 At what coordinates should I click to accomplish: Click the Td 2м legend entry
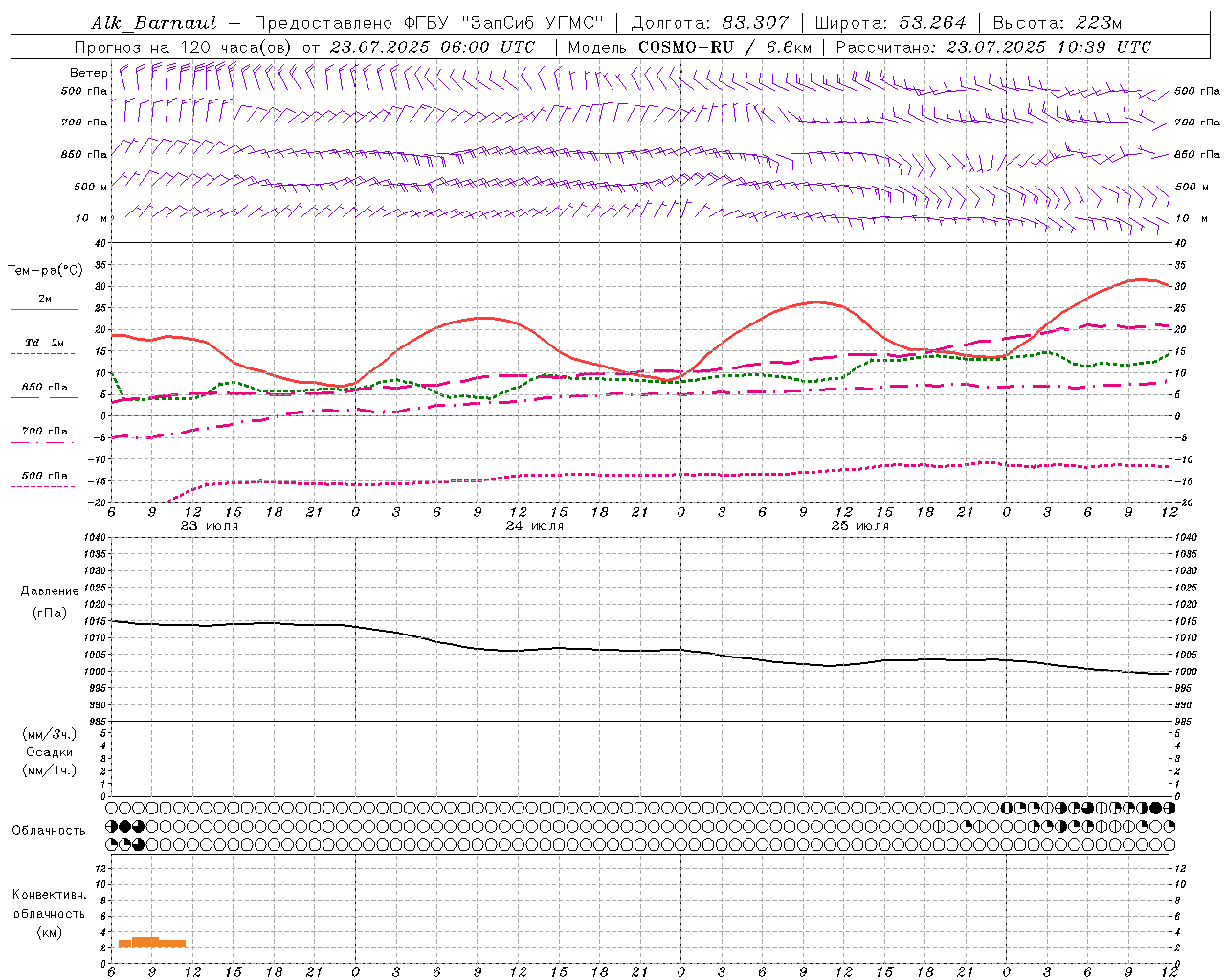(45, 343)
